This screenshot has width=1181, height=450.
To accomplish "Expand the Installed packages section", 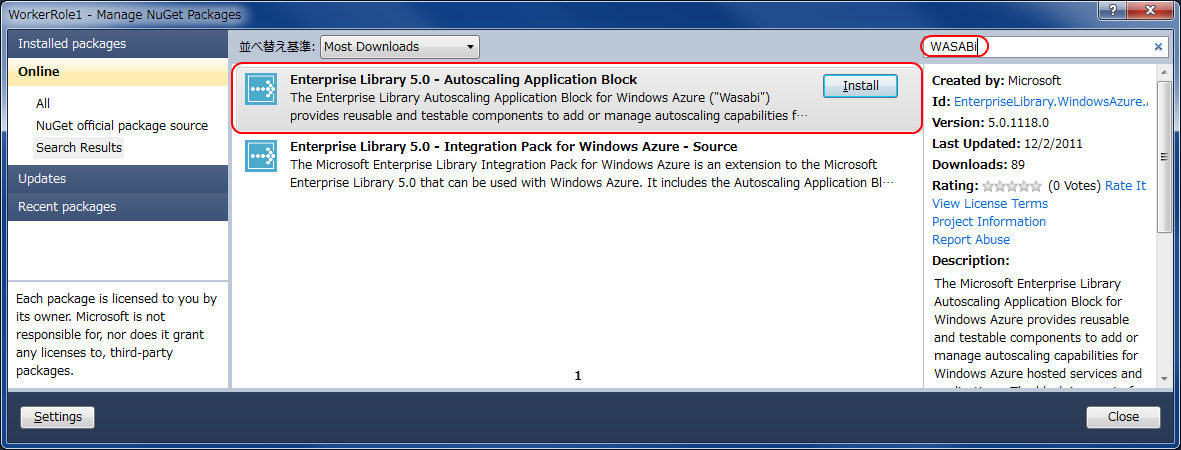I will (x=72, y=44).
